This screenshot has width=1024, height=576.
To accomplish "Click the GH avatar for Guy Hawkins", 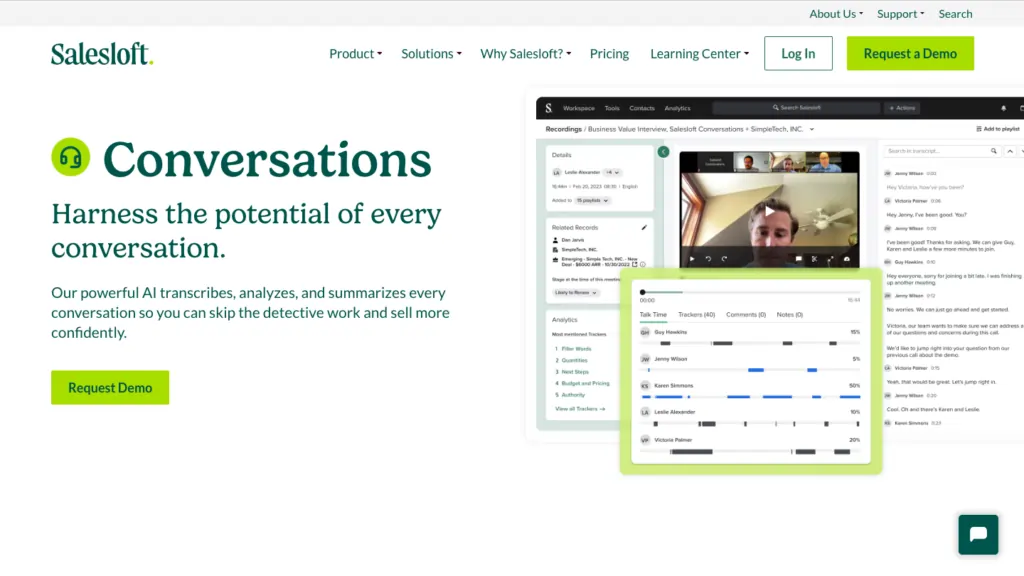I will pyautogui.click(x=645, y=332).
